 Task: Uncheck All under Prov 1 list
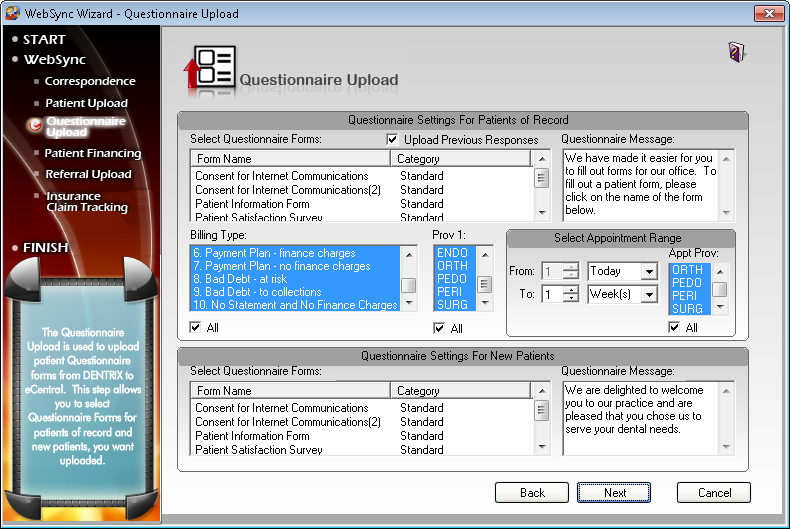point(440,328)
